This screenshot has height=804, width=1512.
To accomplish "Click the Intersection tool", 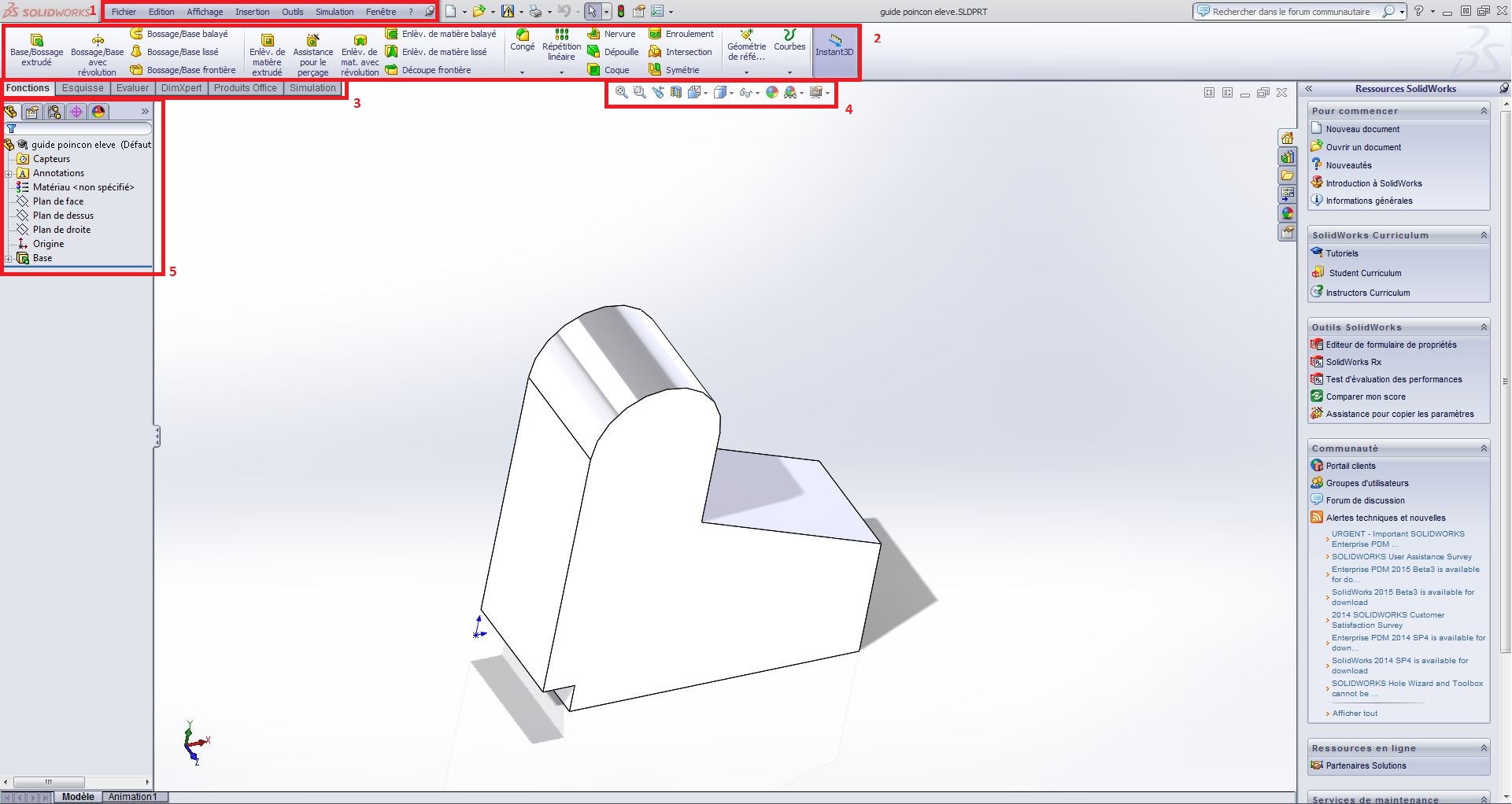I will 680,52.
